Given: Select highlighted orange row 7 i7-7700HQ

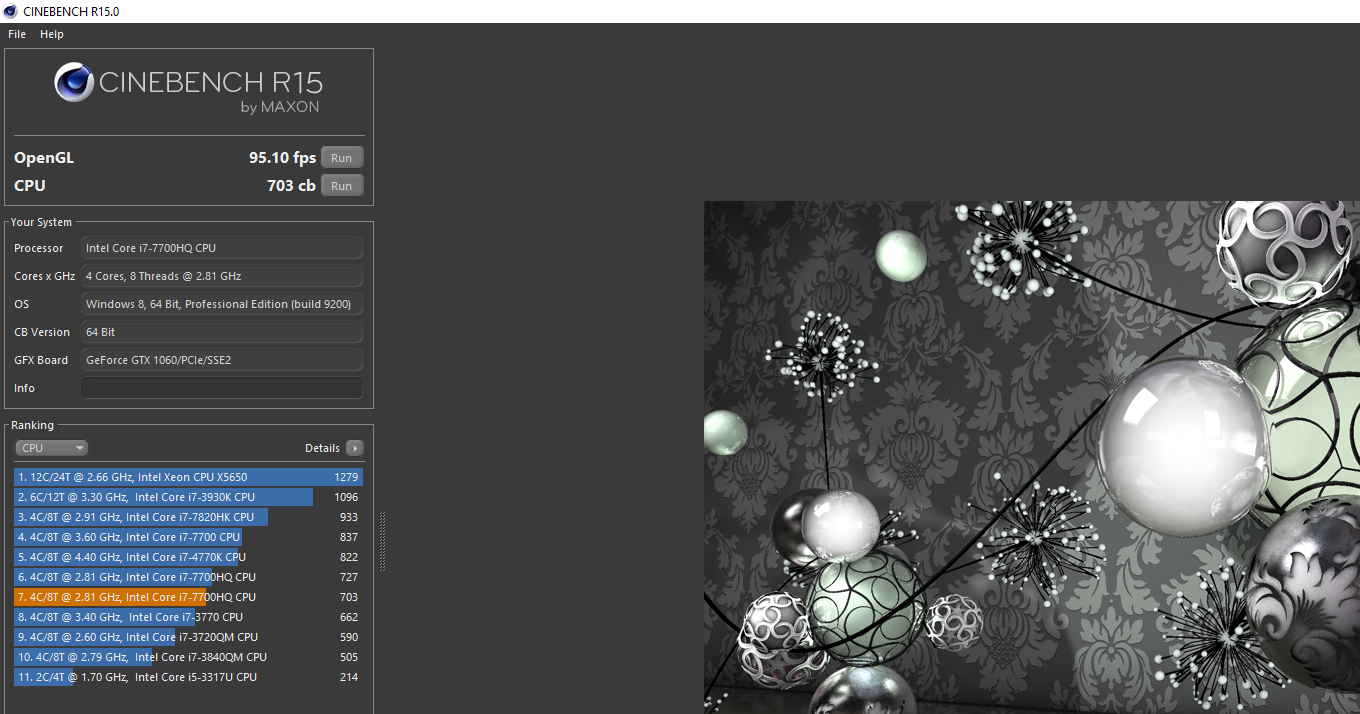Looking at the screenshot, I should click(188, 597).
